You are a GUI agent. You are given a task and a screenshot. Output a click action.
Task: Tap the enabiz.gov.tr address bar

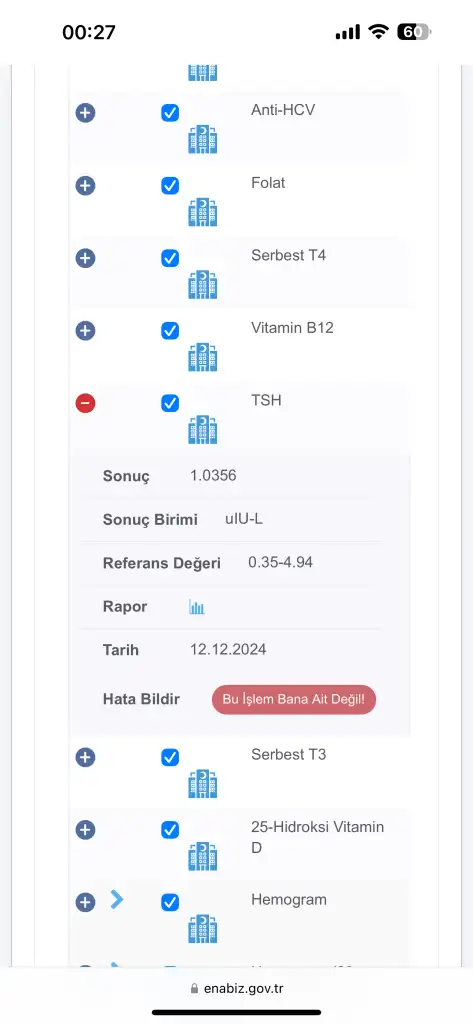(236, 988)
